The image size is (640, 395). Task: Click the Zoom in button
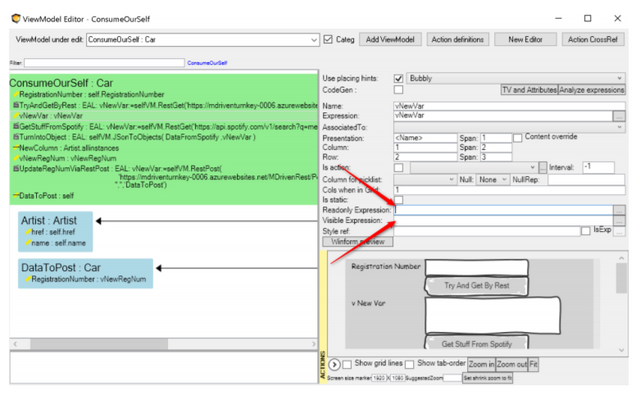click(481, 364)
